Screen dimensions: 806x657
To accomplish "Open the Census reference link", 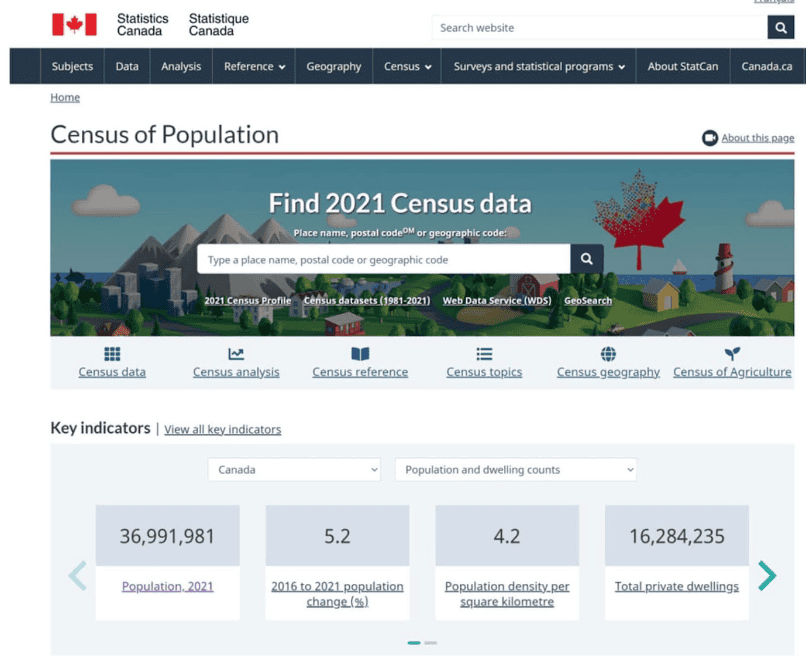I will 360,372.
